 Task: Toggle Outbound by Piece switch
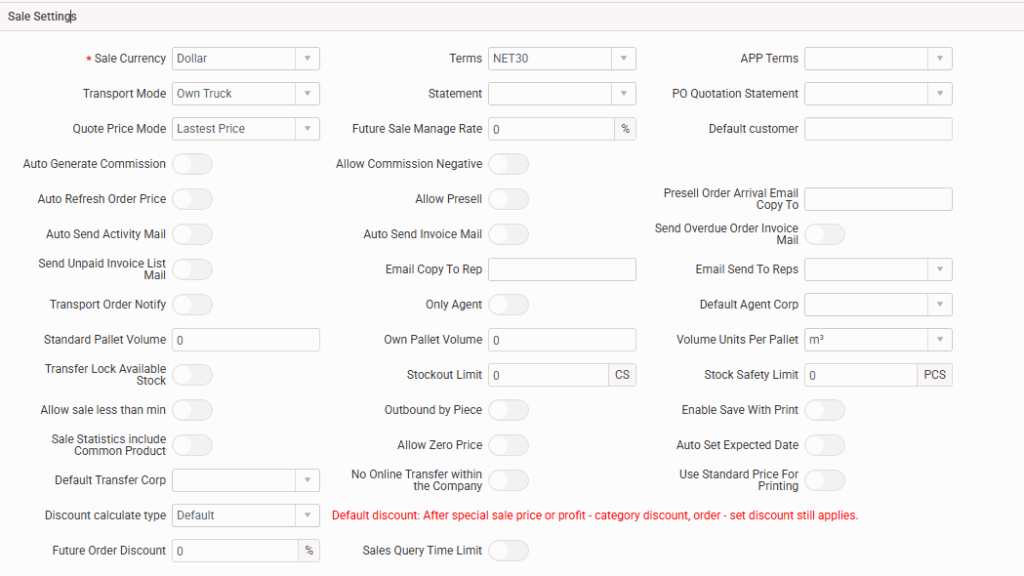(508, 410)
